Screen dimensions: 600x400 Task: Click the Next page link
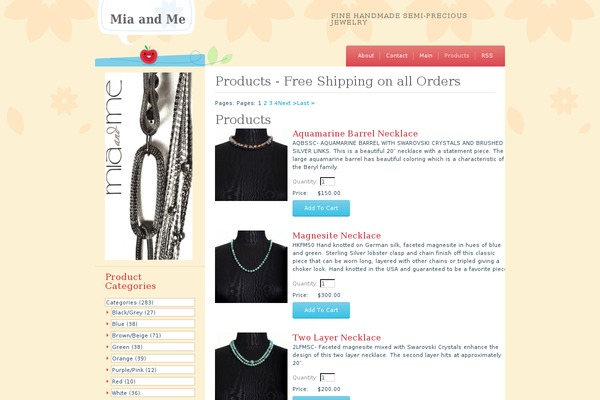287,103
